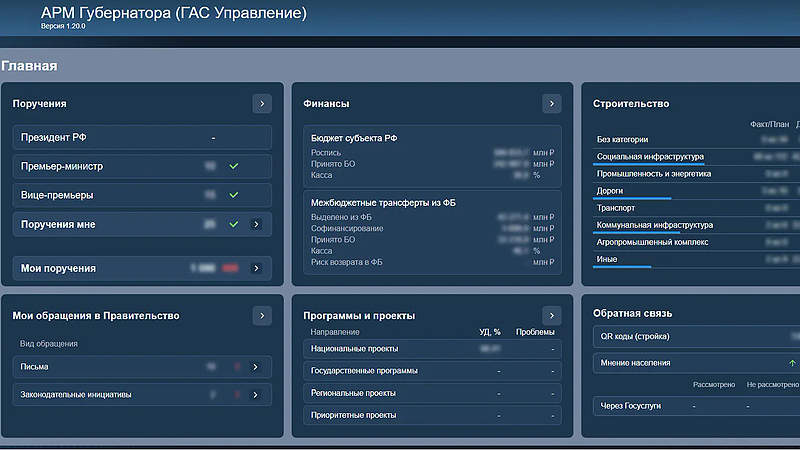Open the Финансы panel arrow button
The height and width of the screenshot is (450, 800).
tap(551, 103)
